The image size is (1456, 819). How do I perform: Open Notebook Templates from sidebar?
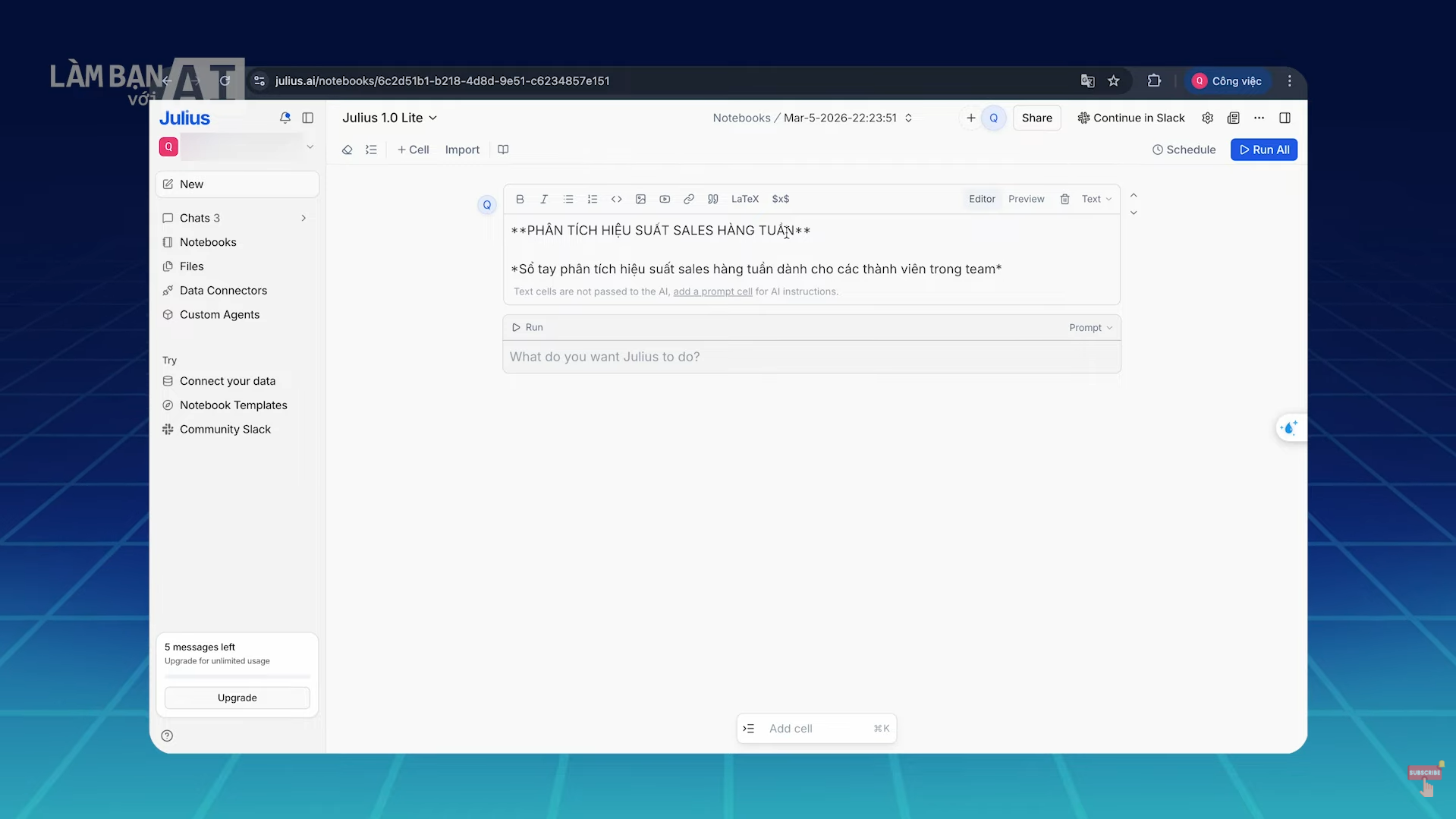(234, 405)
